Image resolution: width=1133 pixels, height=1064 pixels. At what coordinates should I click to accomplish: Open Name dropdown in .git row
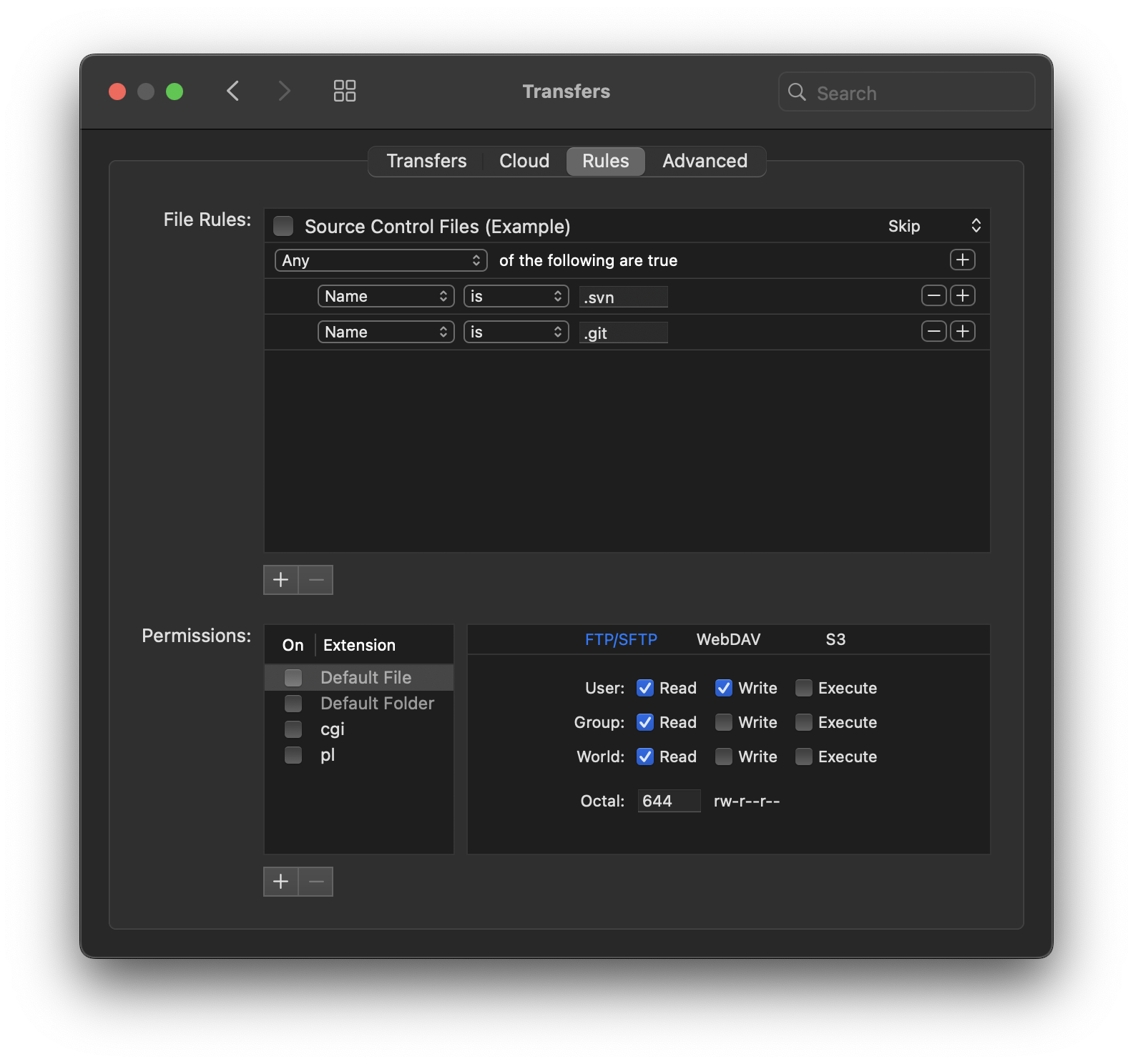pos(386,332)
